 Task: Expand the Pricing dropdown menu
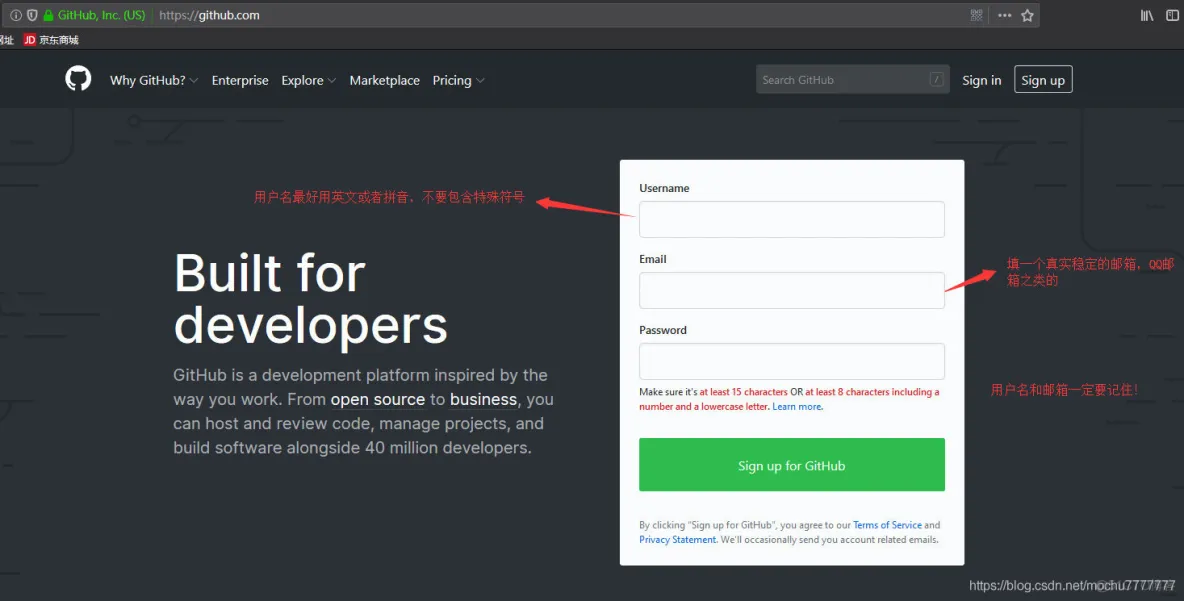pyautogui.click(x=458, y=80)
